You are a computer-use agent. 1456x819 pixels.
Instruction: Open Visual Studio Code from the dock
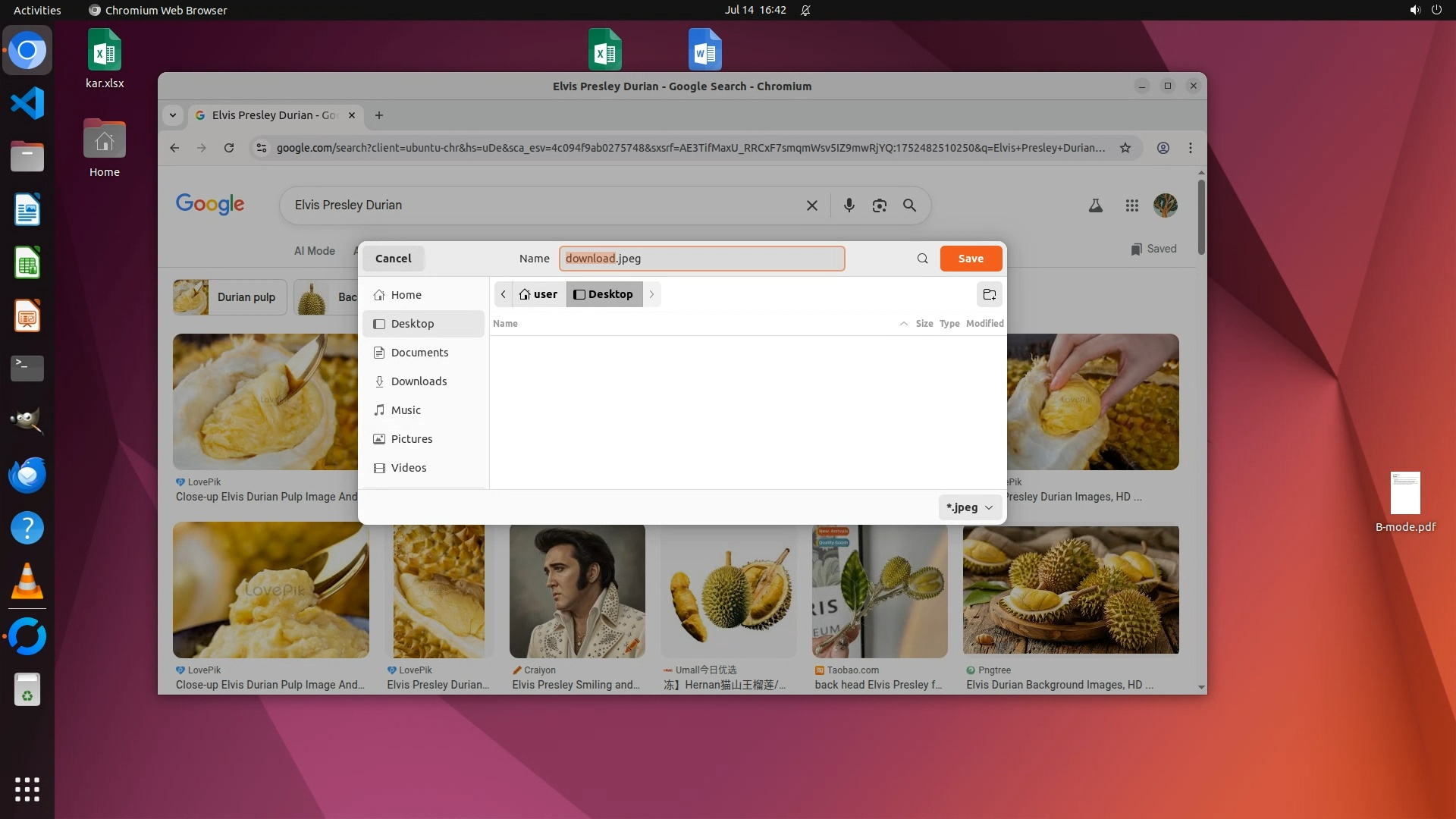tap(27, 103)
